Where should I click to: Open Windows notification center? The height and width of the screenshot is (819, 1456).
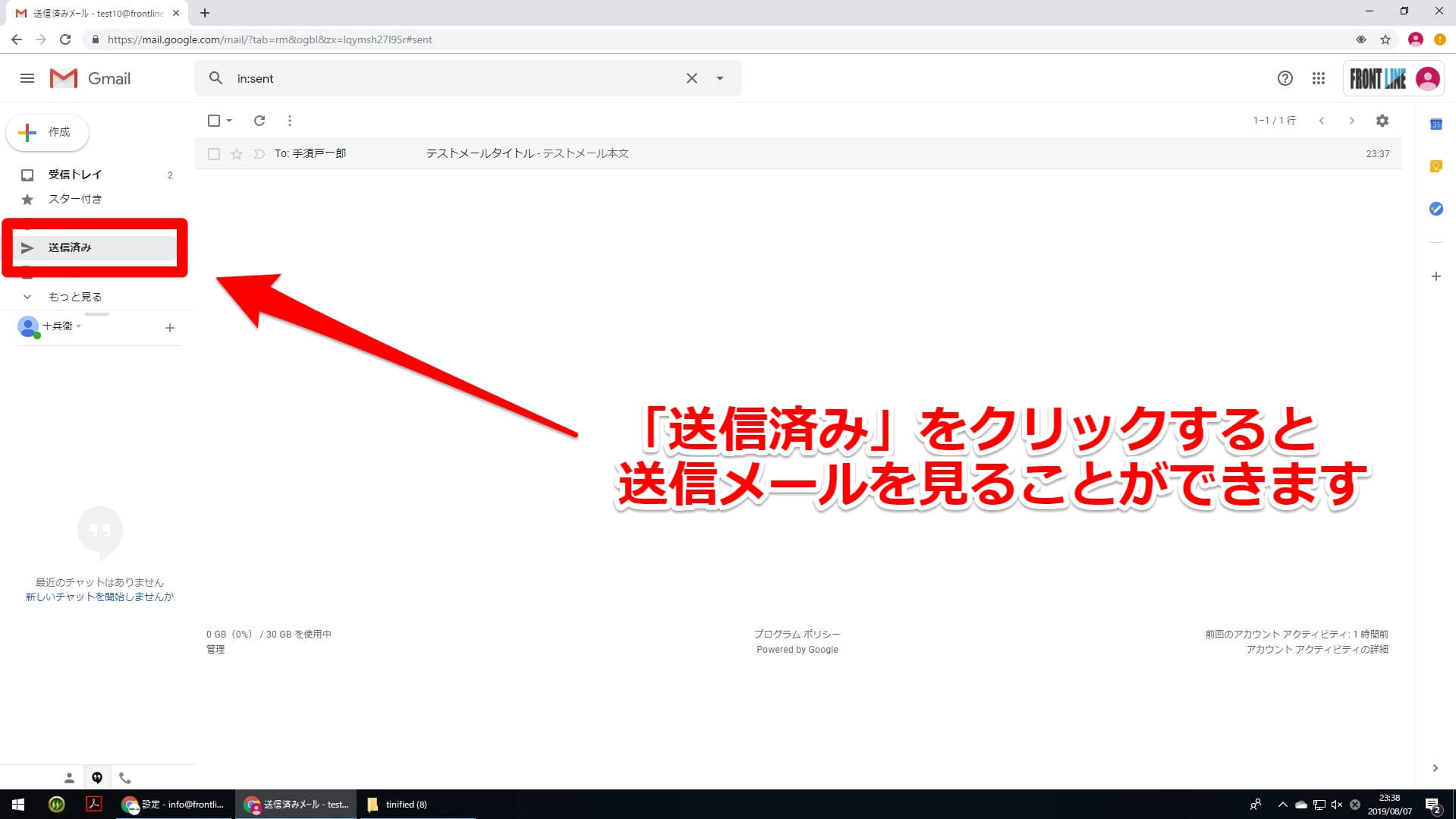1432,805
